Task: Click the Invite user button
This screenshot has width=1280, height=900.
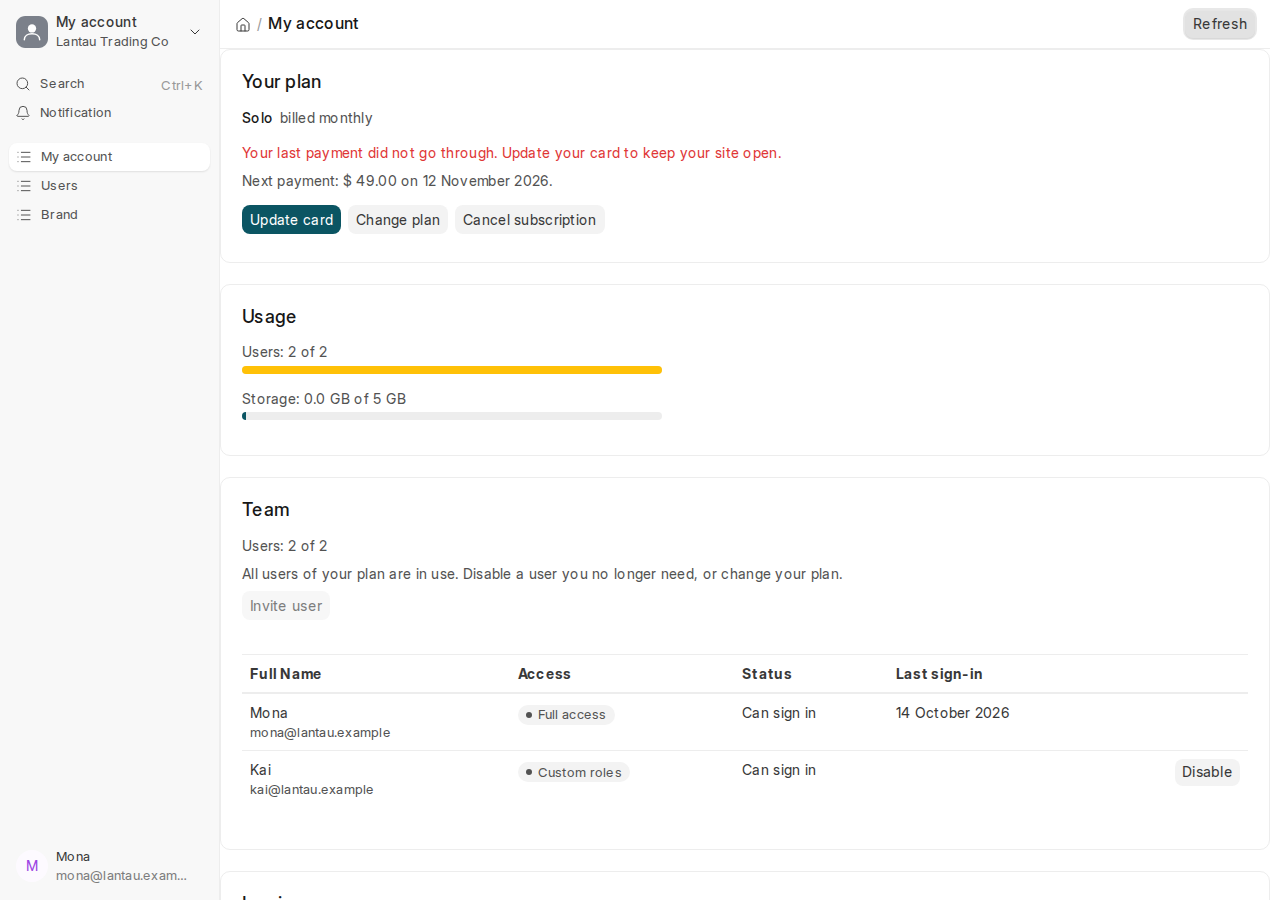Action: tap(286, 606)
